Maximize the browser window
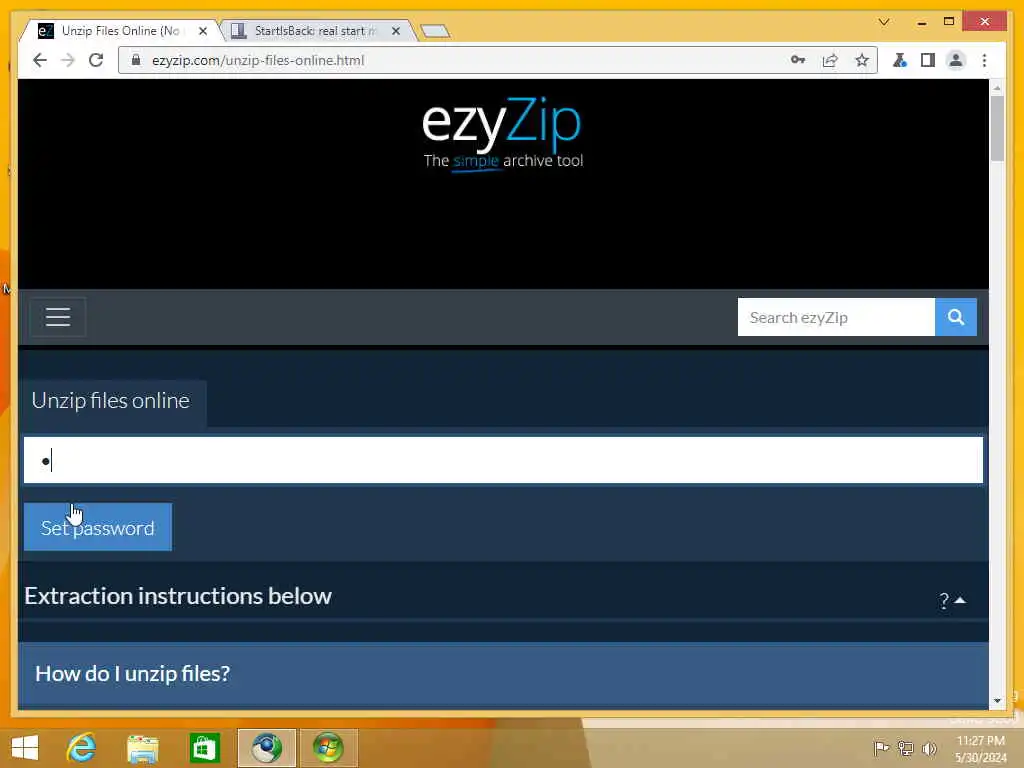The width and height of the screenshot is (1024, 768). [x=949, y=22]
